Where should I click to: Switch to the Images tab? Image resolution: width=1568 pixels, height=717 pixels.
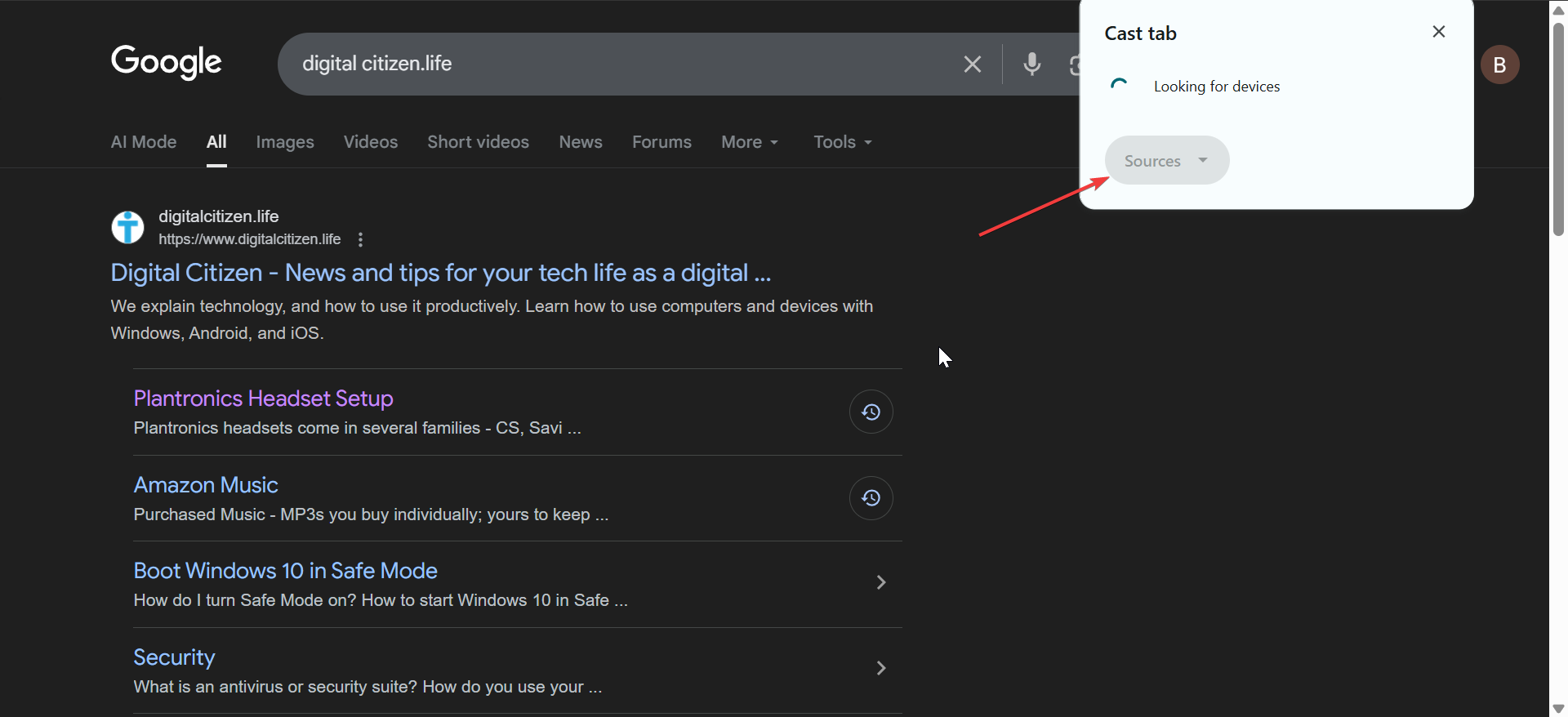click(284, 142)
